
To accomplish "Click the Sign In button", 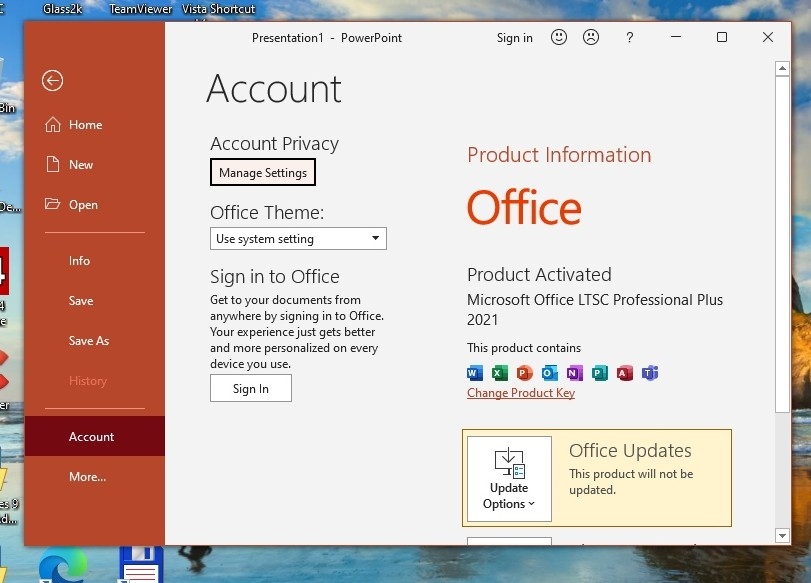I will coord(251,388).
